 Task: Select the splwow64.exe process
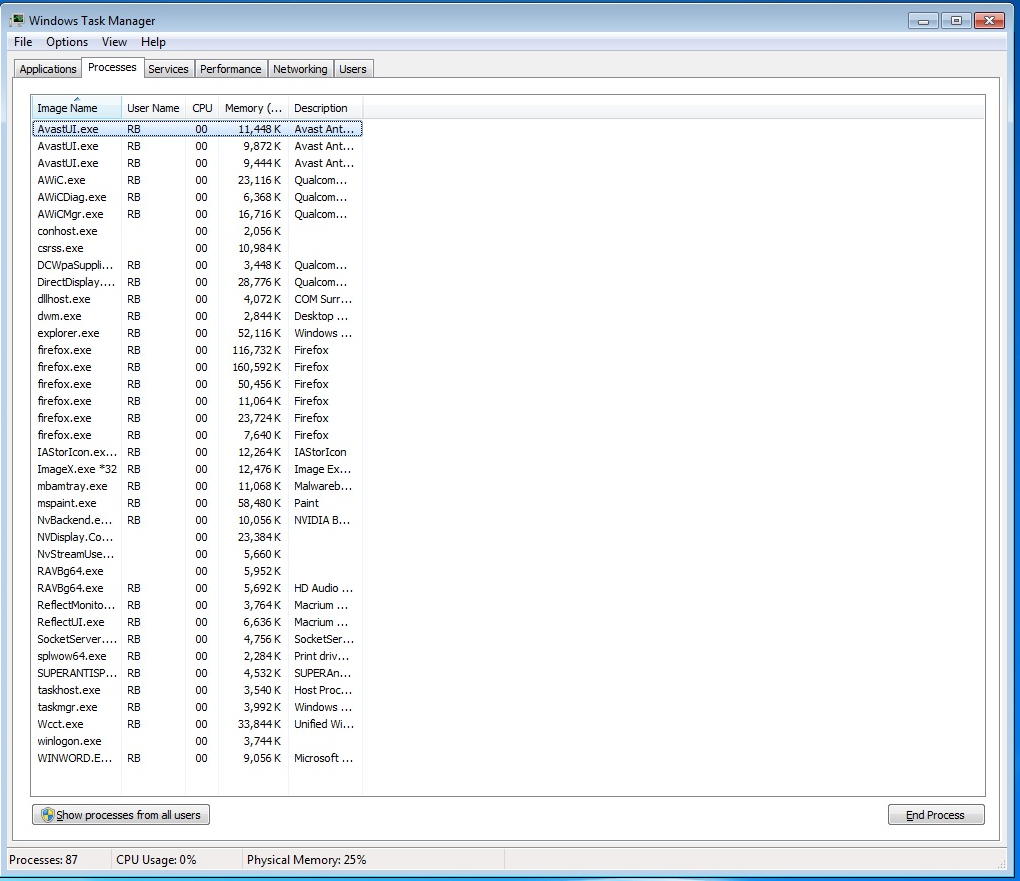[197, 656]
